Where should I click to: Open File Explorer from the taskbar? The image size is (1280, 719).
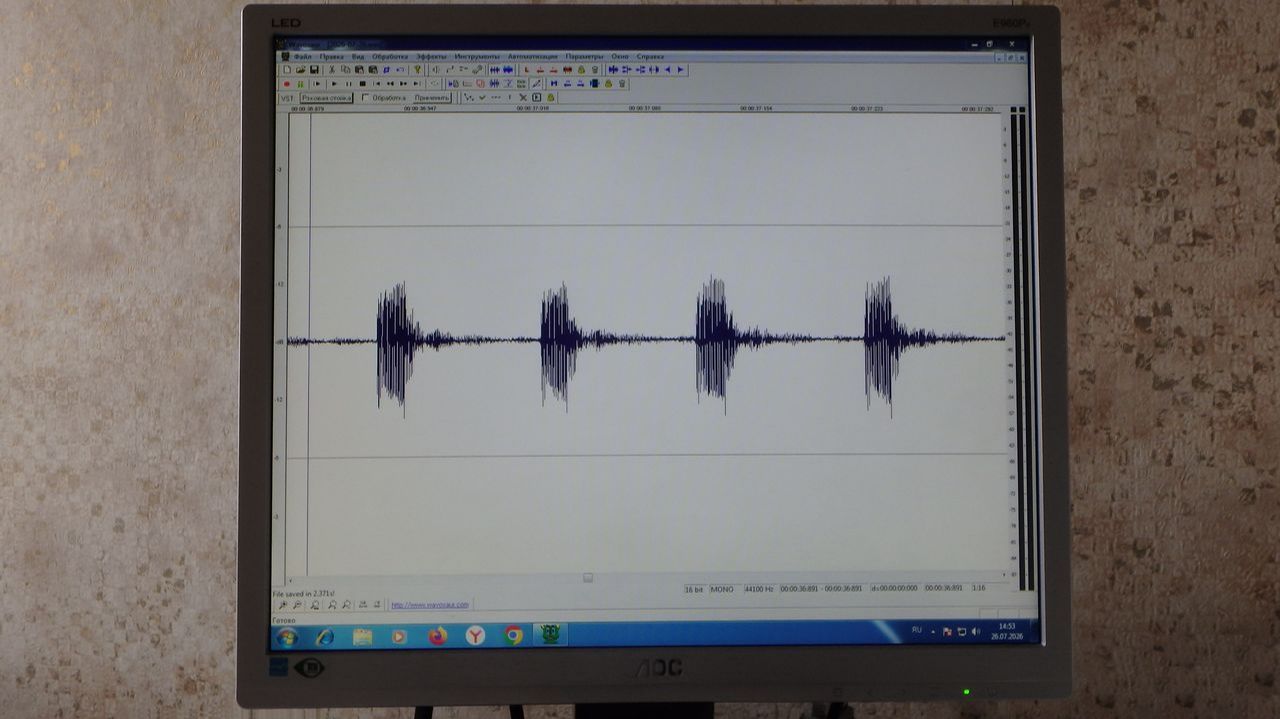[x=362, y=636]
